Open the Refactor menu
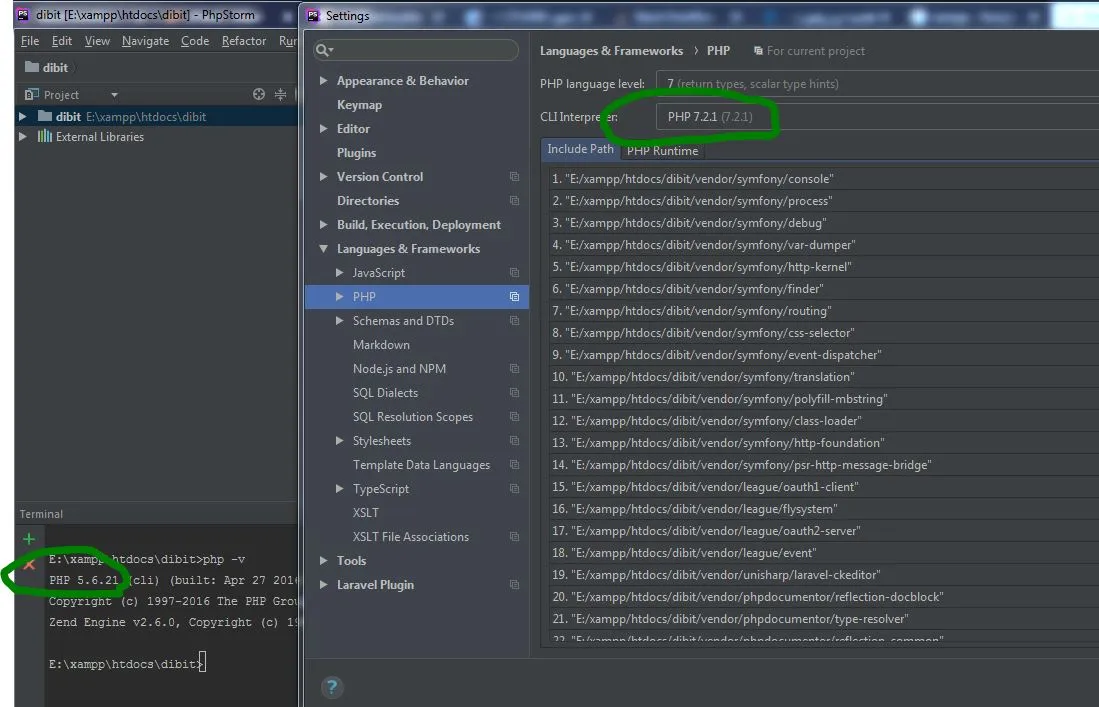Image resolution: width=1099 pixels, height=707 pixels. 244,41
